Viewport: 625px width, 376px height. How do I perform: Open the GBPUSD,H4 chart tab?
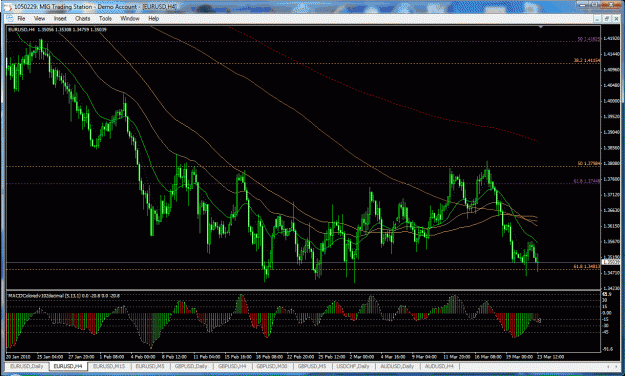coord(232,366)
